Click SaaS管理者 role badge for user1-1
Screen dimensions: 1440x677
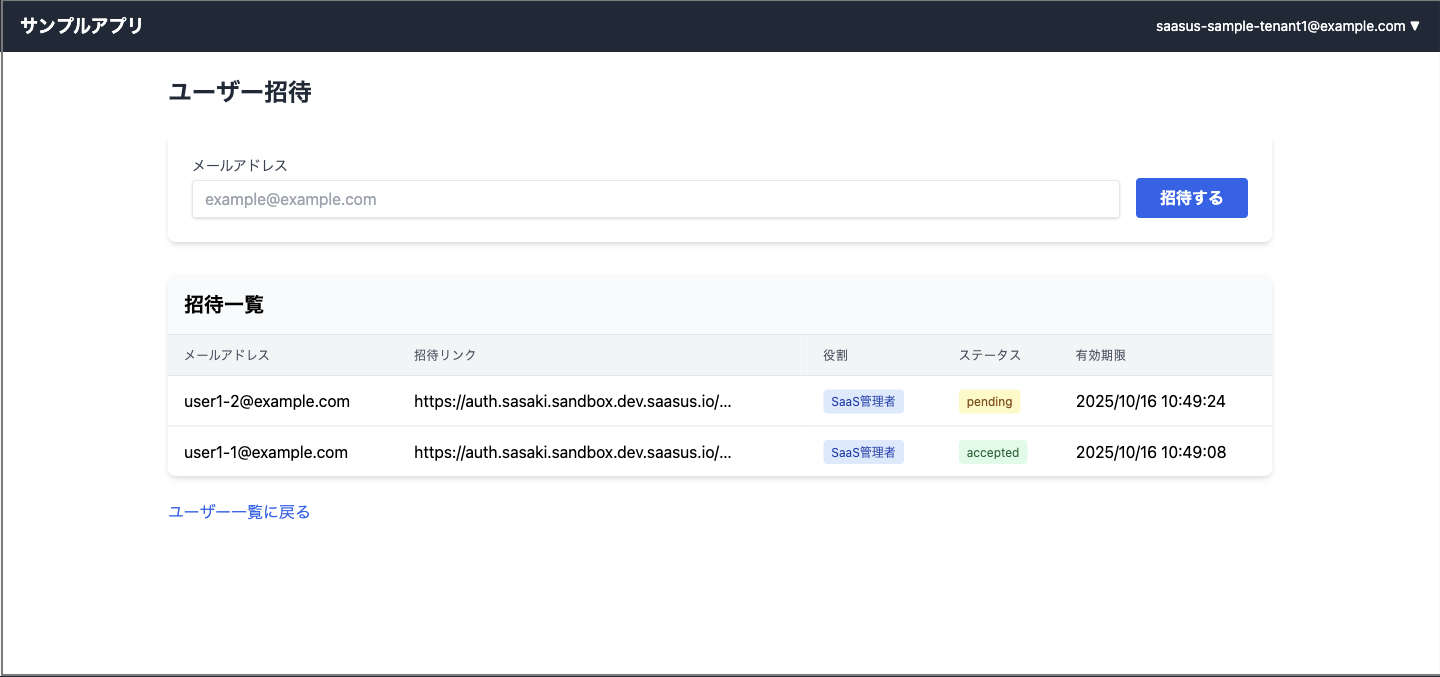click(x=863, y=452)
